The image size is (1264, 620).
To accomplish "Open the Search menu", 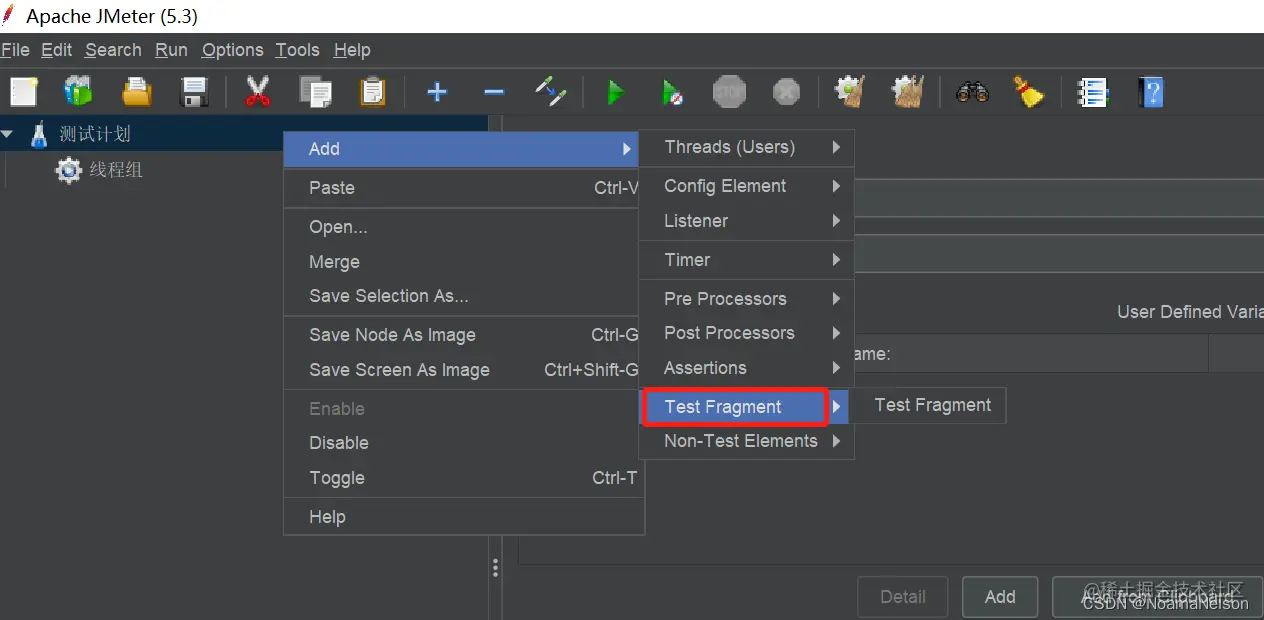I will 113,50.
